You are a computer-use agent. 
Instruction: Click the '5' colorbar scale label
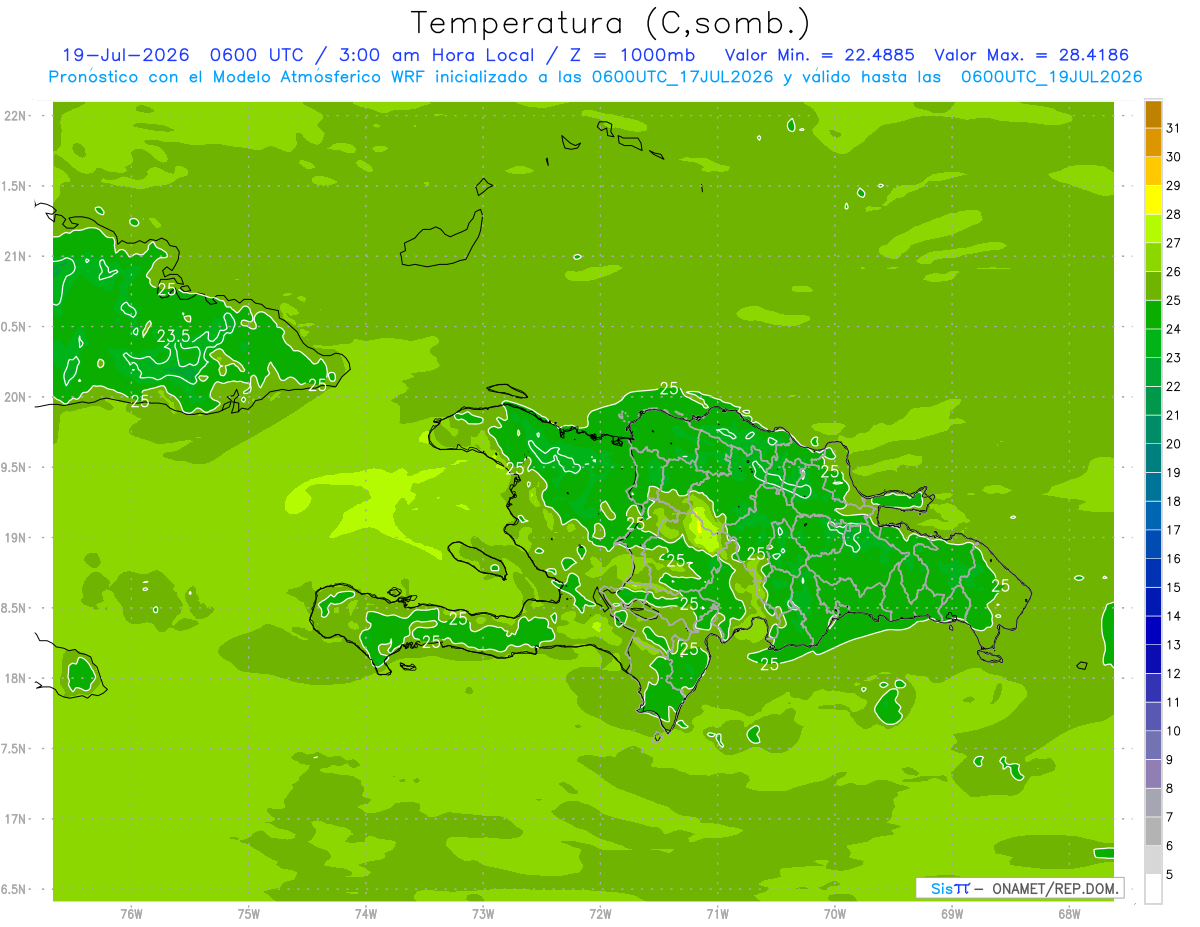pyautogui.click(x=1170, y=875)
